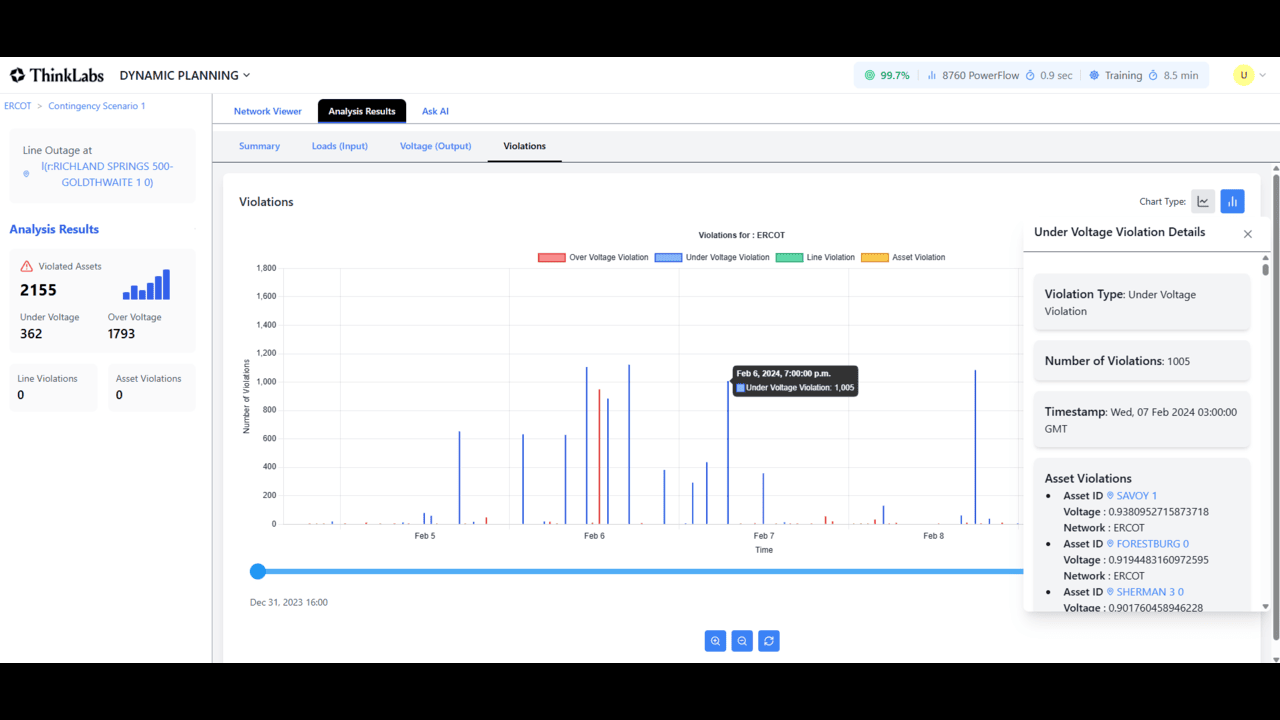Click the Number of Violations: 1005 card
Image resolution: width=1280 pixels, height=720 pixels.
pos(1142,361)
